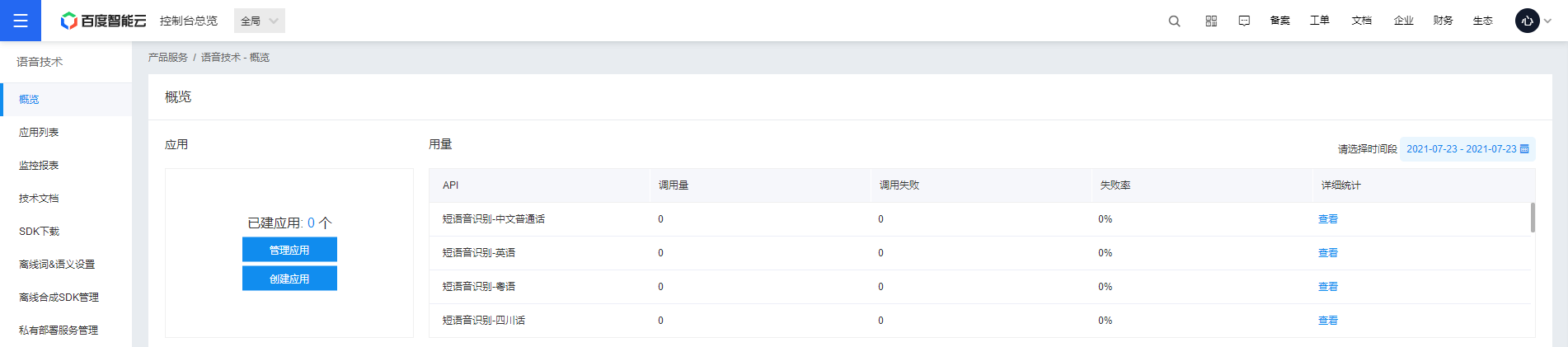View details for 短语音识别-粤语
The image size is (1568, 347).
(1328, 287)
